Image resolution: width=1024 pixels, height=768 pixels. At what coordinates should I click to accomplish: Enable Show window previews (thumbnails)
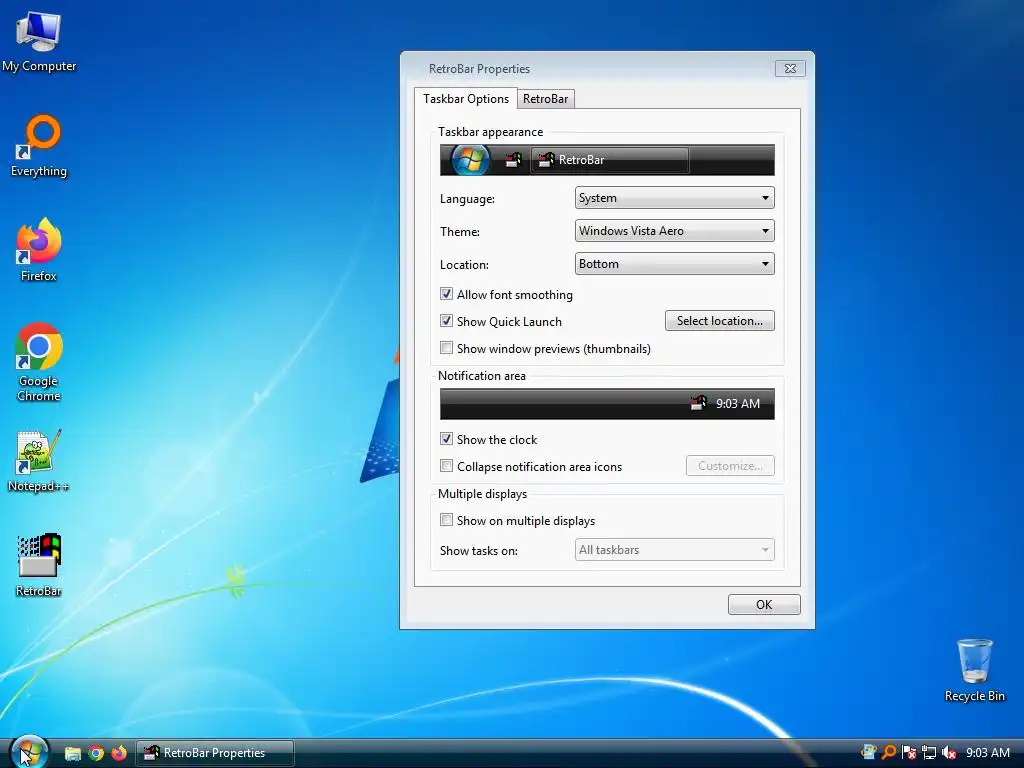point(446,347)
